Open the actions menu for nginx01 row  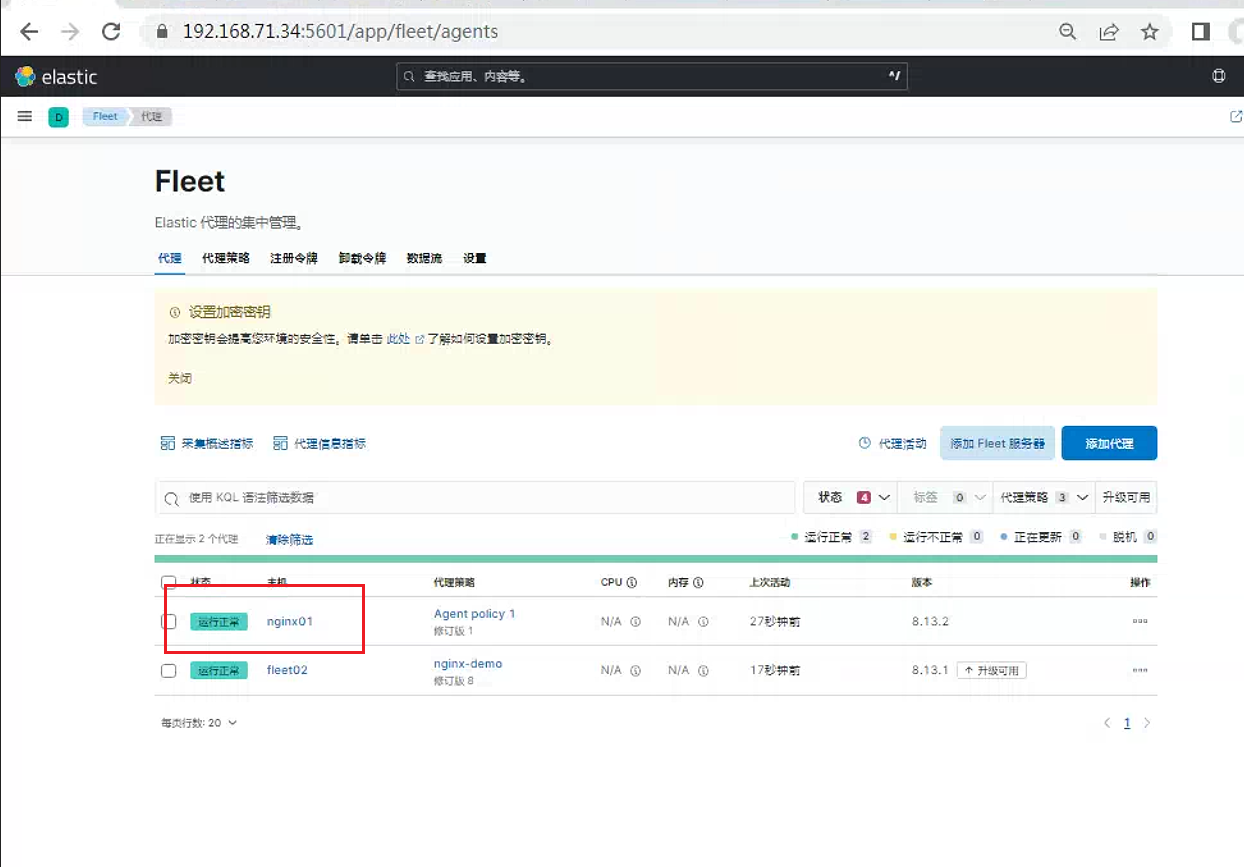pyautogui.click(x=1140, y=621)
